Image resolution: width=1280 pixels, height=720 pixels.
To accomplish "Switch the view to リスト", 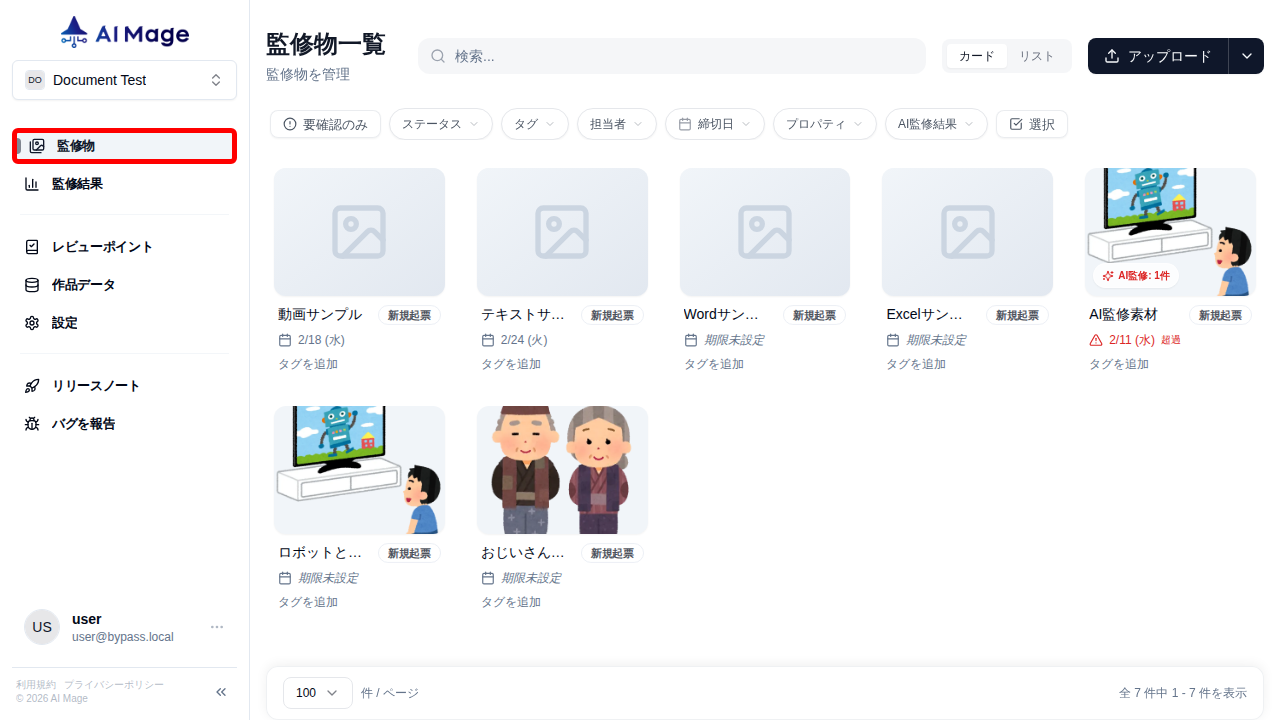I will pos(1037,56).
